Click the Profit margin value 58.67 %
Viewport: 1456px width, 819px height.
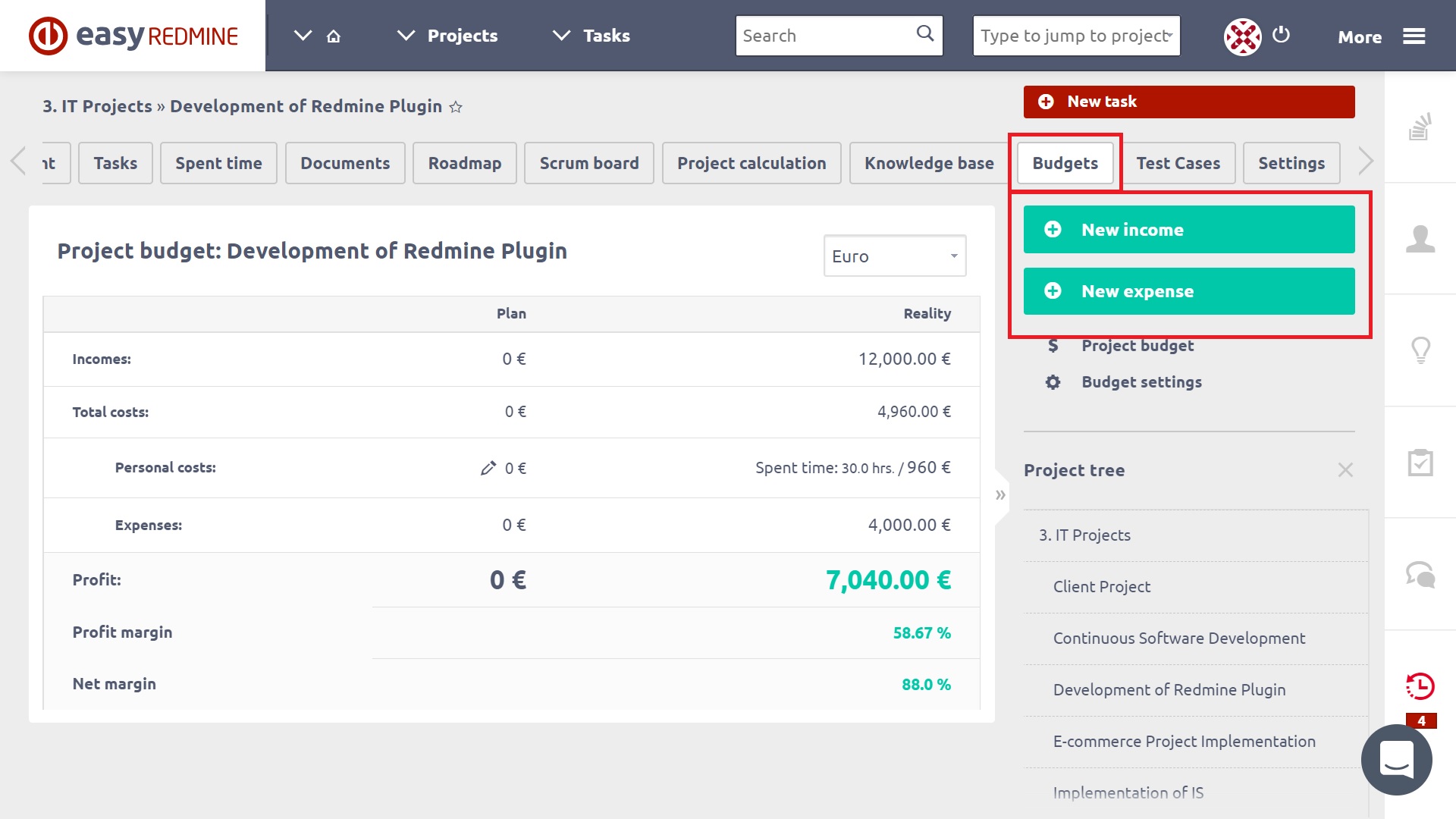pos(921,633)
